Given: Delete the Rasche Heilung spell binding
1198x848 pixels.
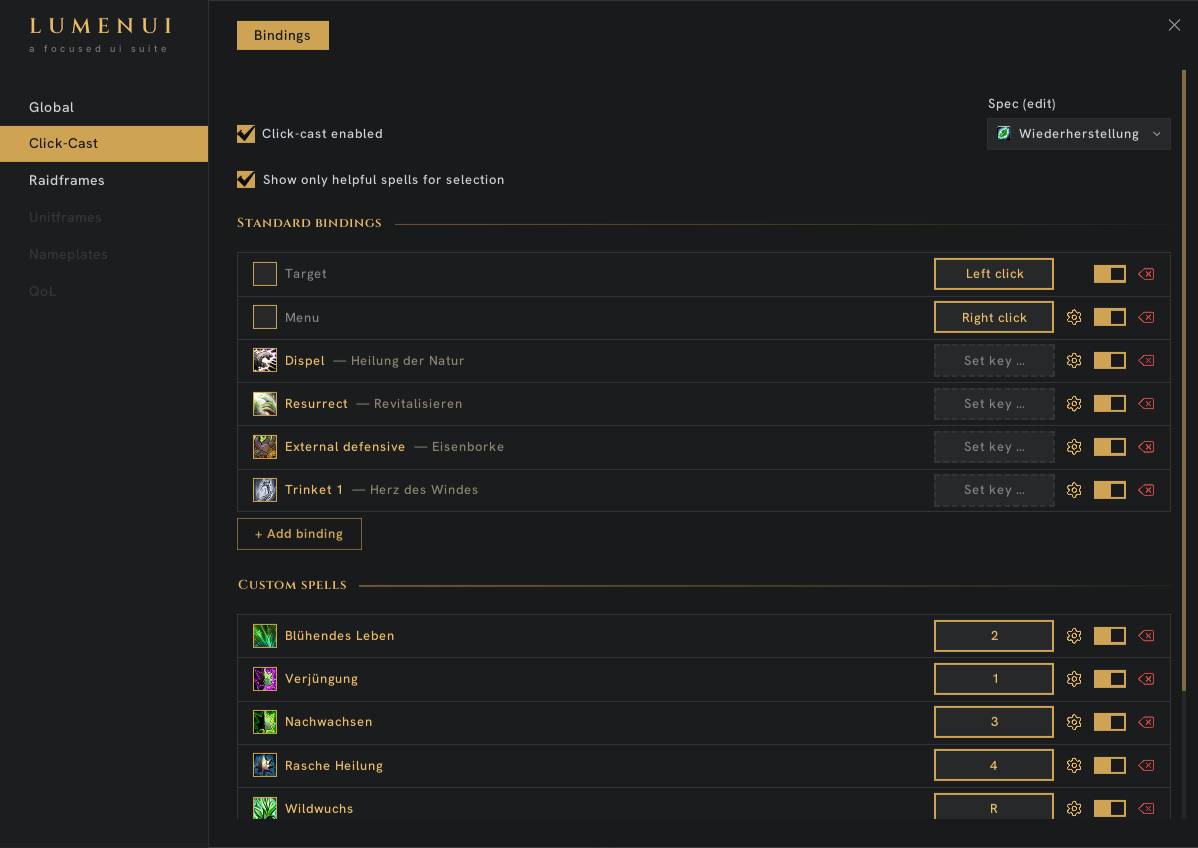Looking at the screenshot, I should [1146, 765].
